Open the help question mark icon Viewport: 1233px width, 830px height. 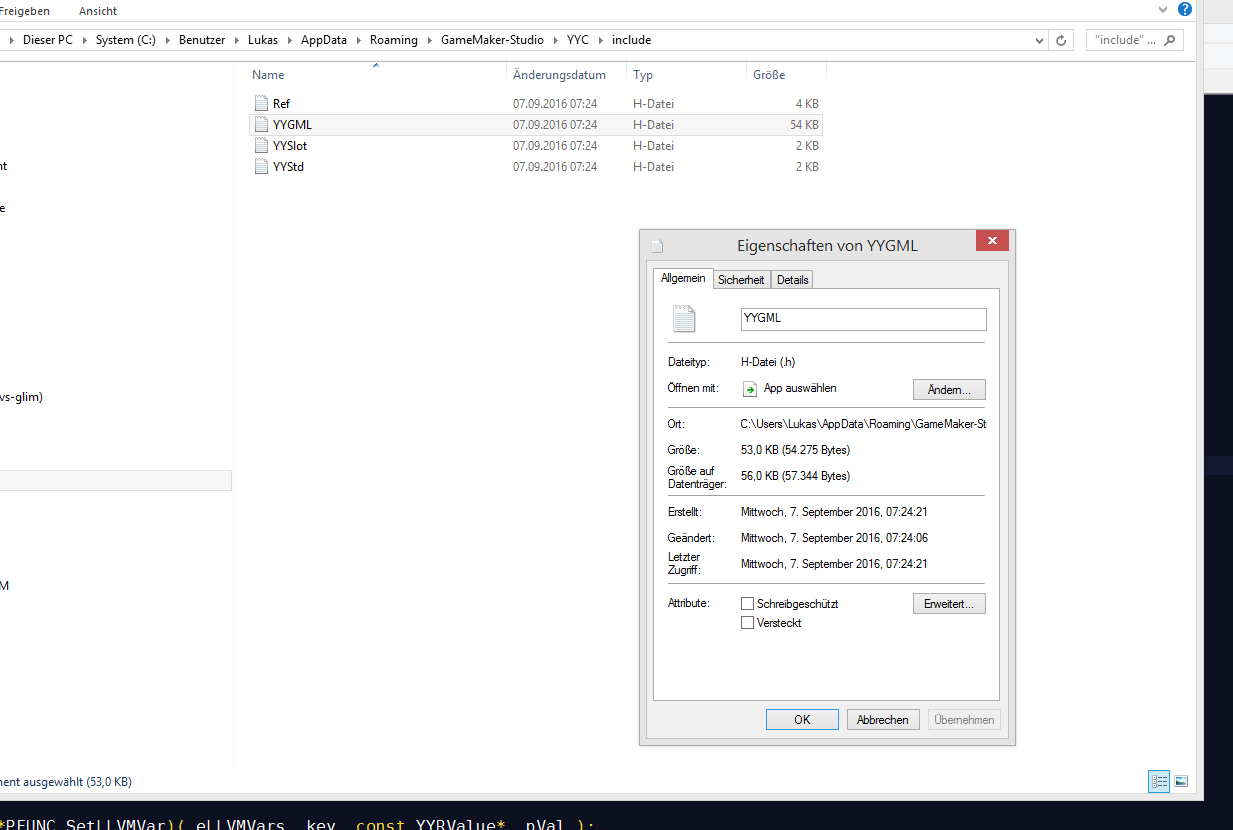[x=1185, y=9]
